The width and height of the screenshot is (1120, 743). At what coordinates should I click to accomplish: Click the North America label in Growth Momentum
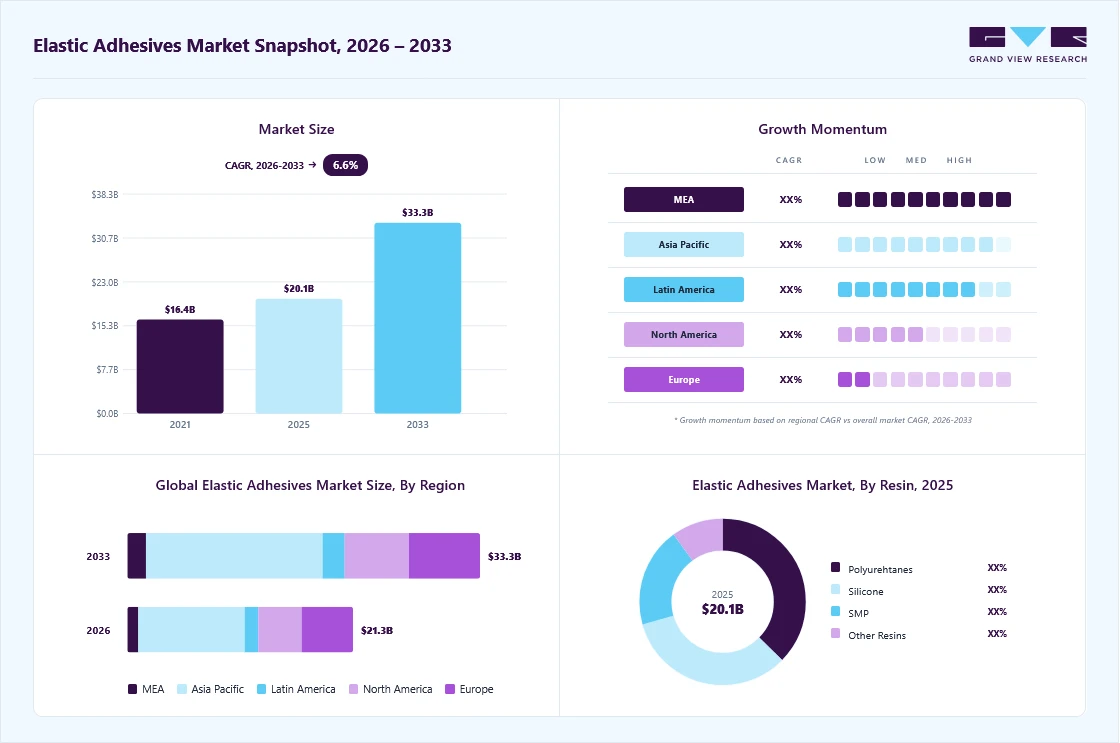point(684,334)
